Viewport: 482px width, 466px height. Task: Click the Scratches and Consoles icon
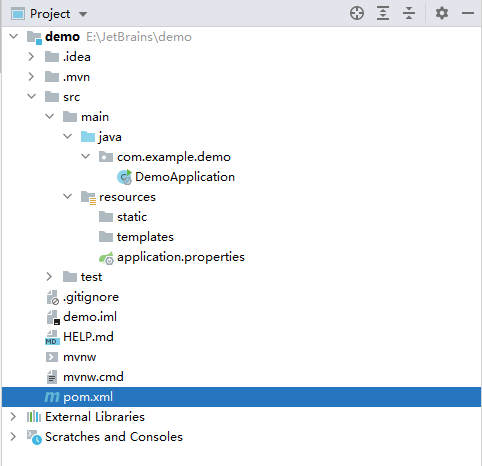pyautogui.click(x=34, y=437)
